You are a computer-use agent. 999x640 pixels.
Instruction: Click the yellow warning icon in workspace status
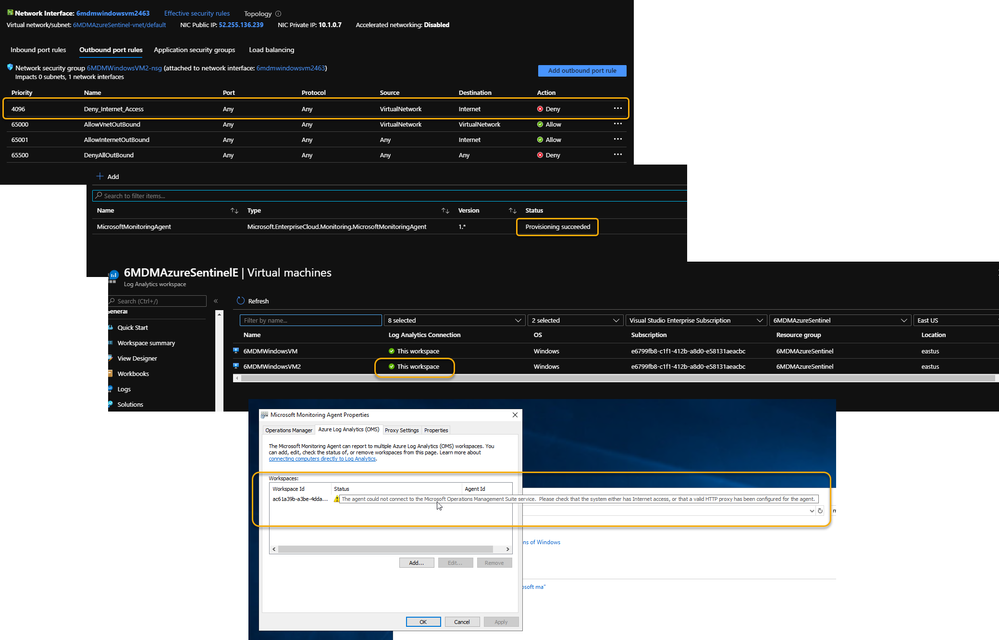336,499
